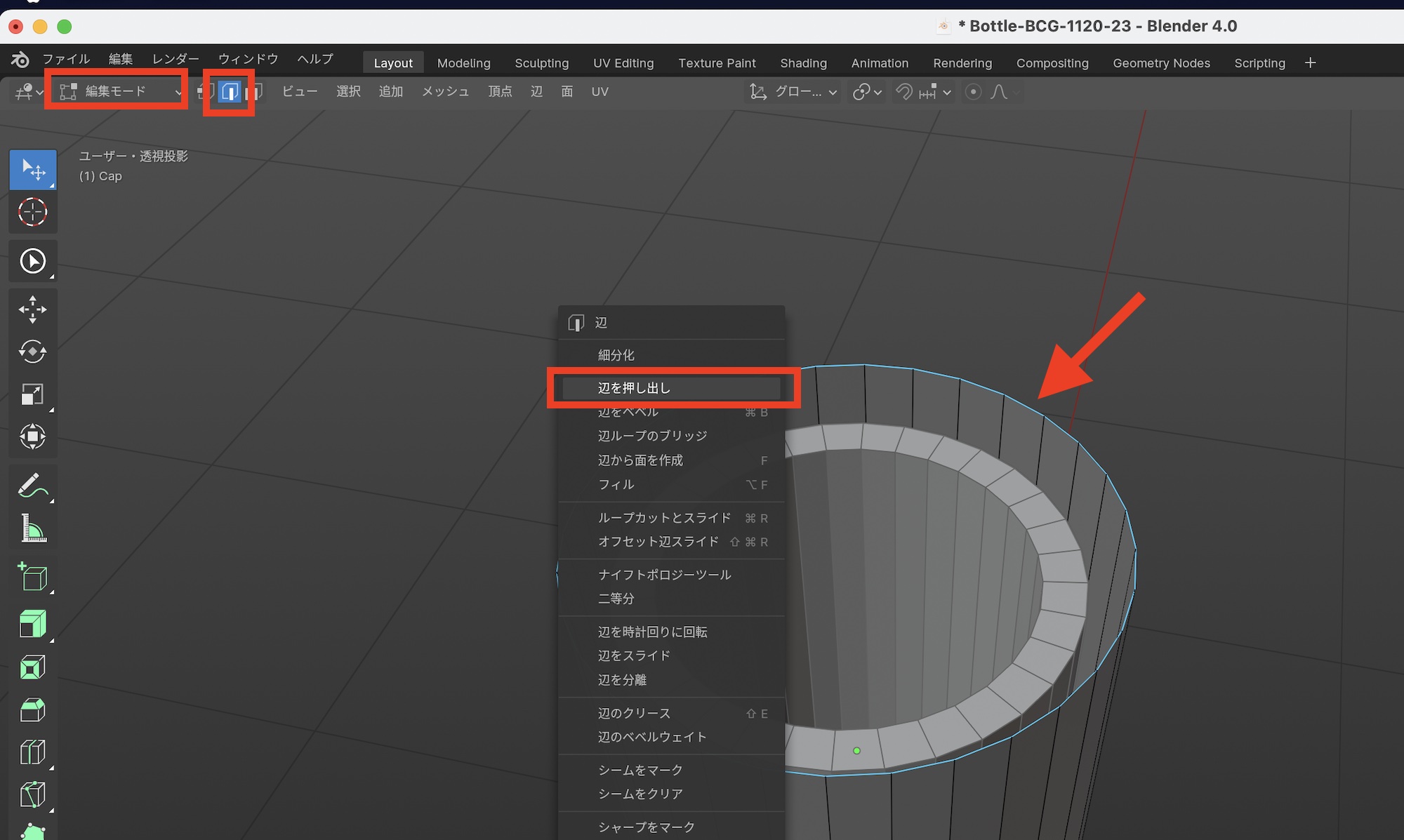
Task: Select the Loop Cut tool
Action: 32,752
